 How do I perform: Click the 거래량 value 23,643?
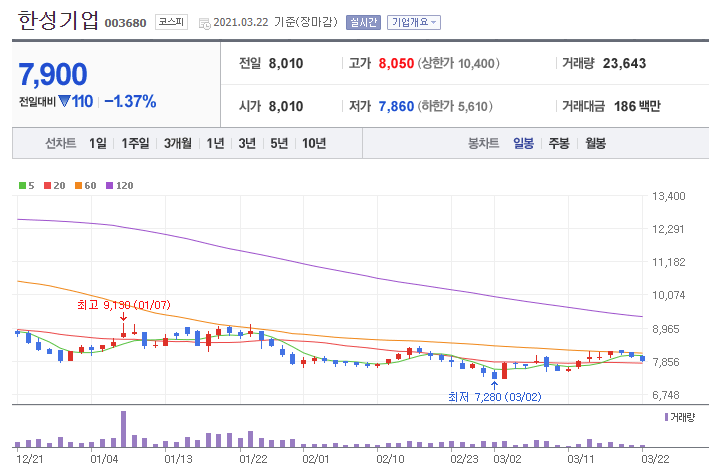click(624, 63)
